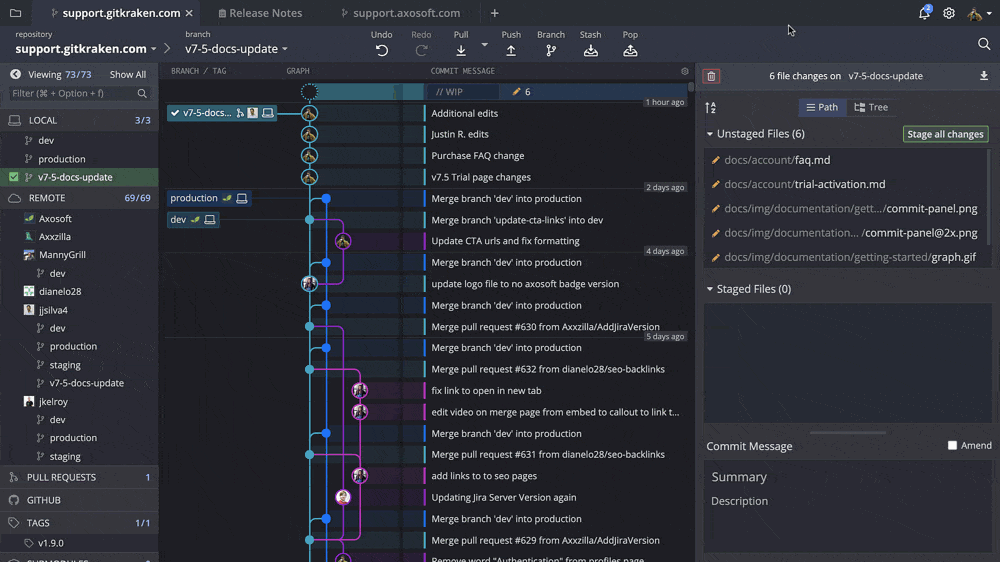Switch file view to Tree
The width and height of the screenshot is (1000, 562).
tap(871, 107)
